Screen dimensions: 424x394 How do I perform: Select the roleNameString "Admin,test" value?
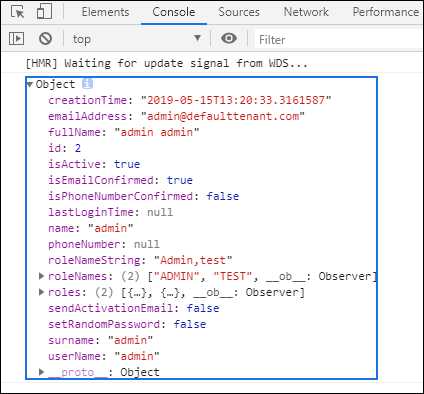coord(193,260)
